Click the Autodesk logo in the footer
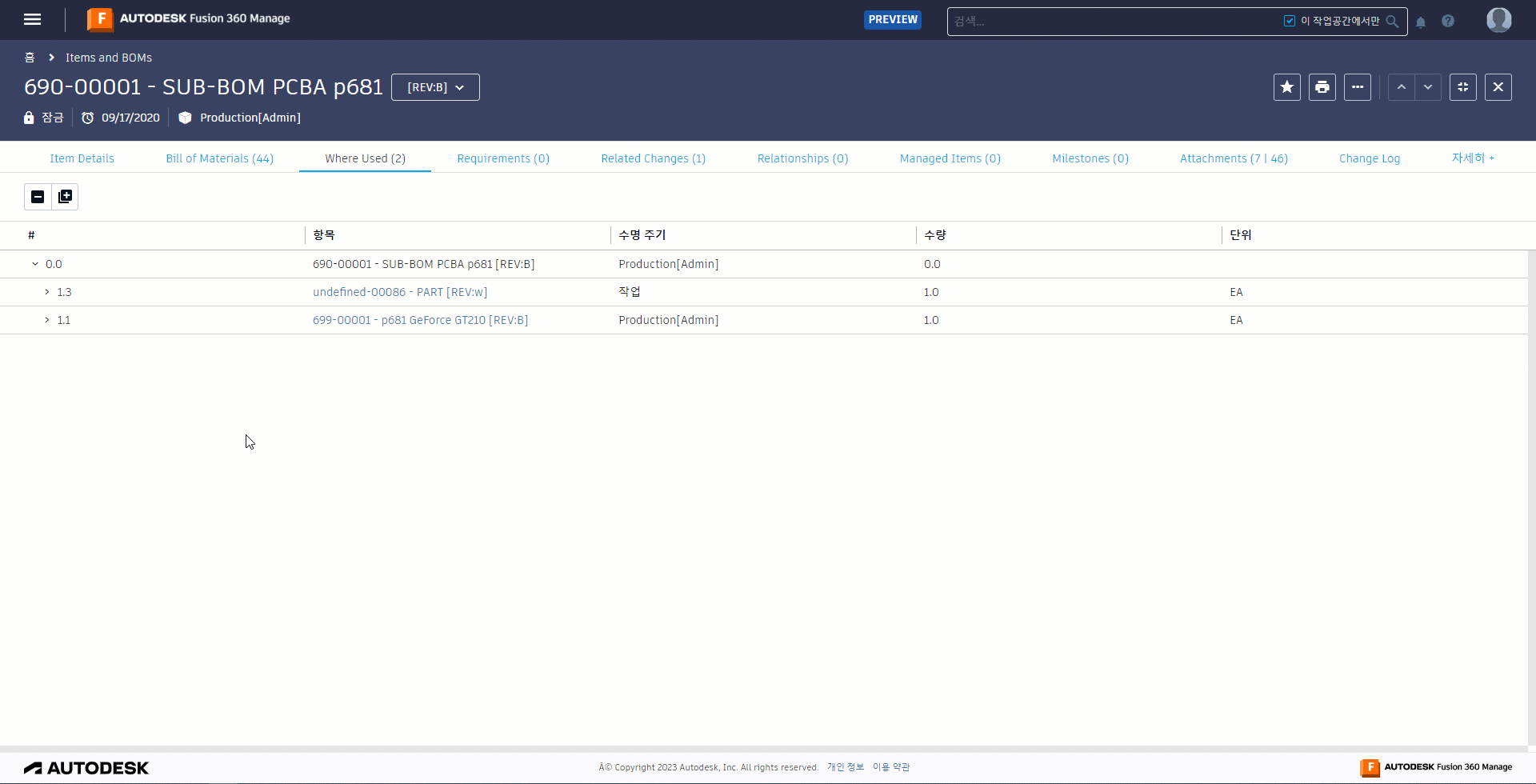The image size is (1536, 784). (86, 768)
